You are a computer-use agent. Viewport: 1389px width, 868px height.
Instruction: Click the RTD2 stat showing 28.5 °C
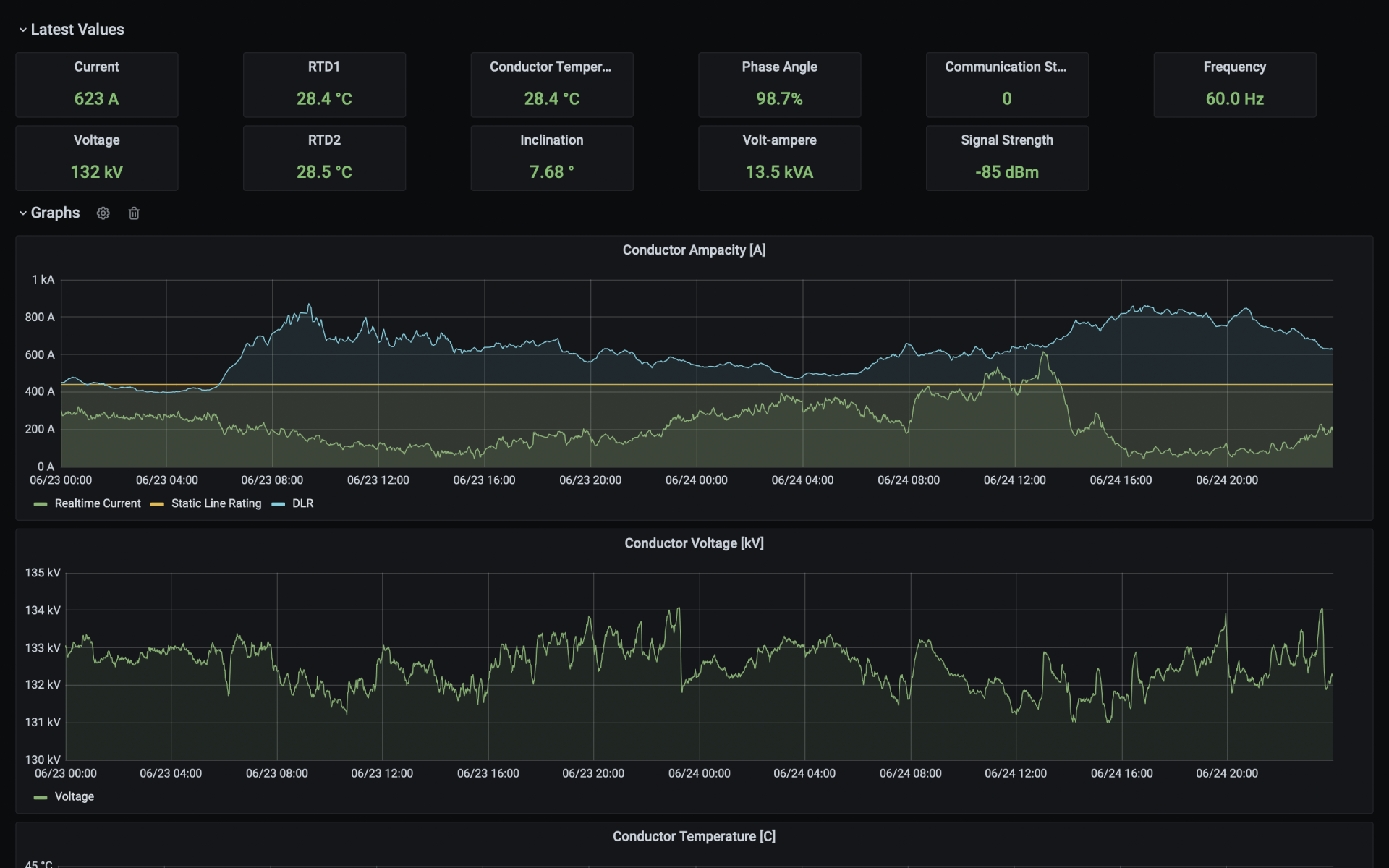click(324, 158)
